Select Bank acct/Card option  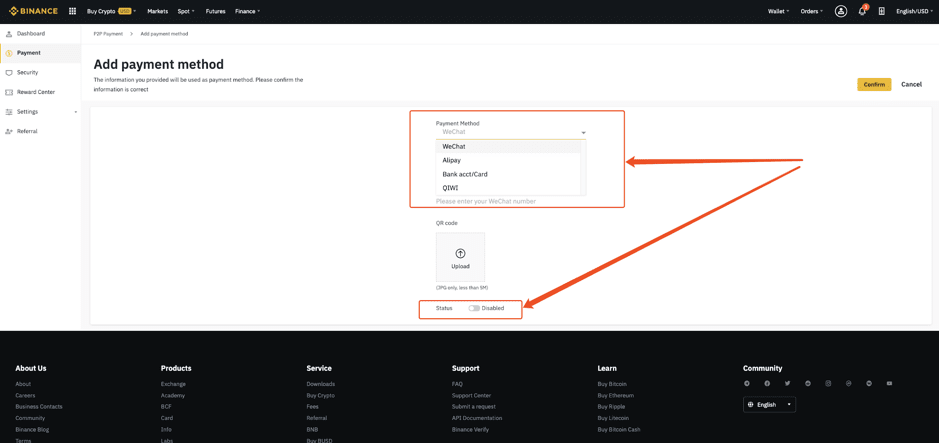pyautogui.click(x=508, y=174)
